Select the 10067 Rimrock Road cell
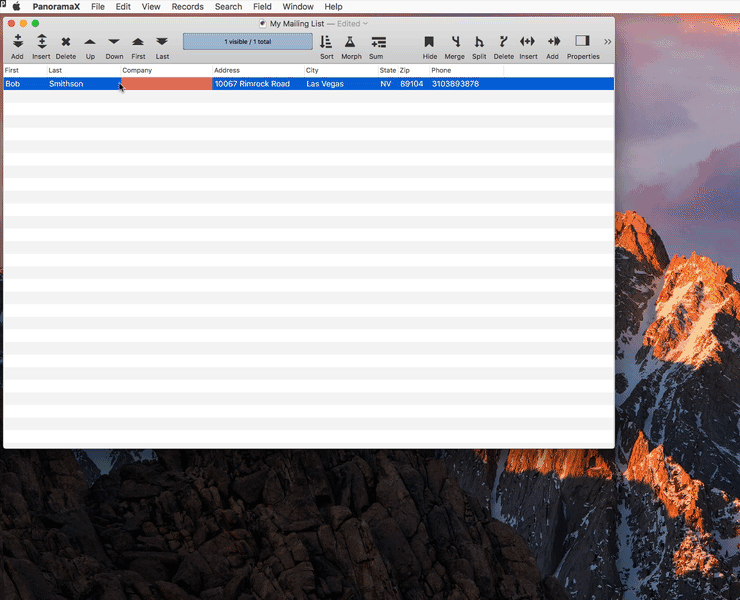This screenshot has width=740, height=600. tap(258, 84)
